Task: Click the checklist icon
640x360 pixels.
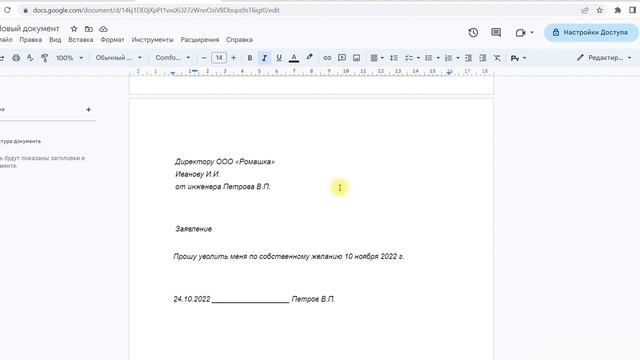Action: click(x=409, y=58)
